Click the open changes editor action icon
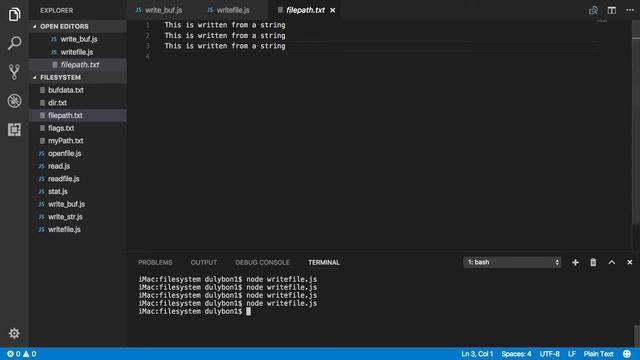 [593, 10]
